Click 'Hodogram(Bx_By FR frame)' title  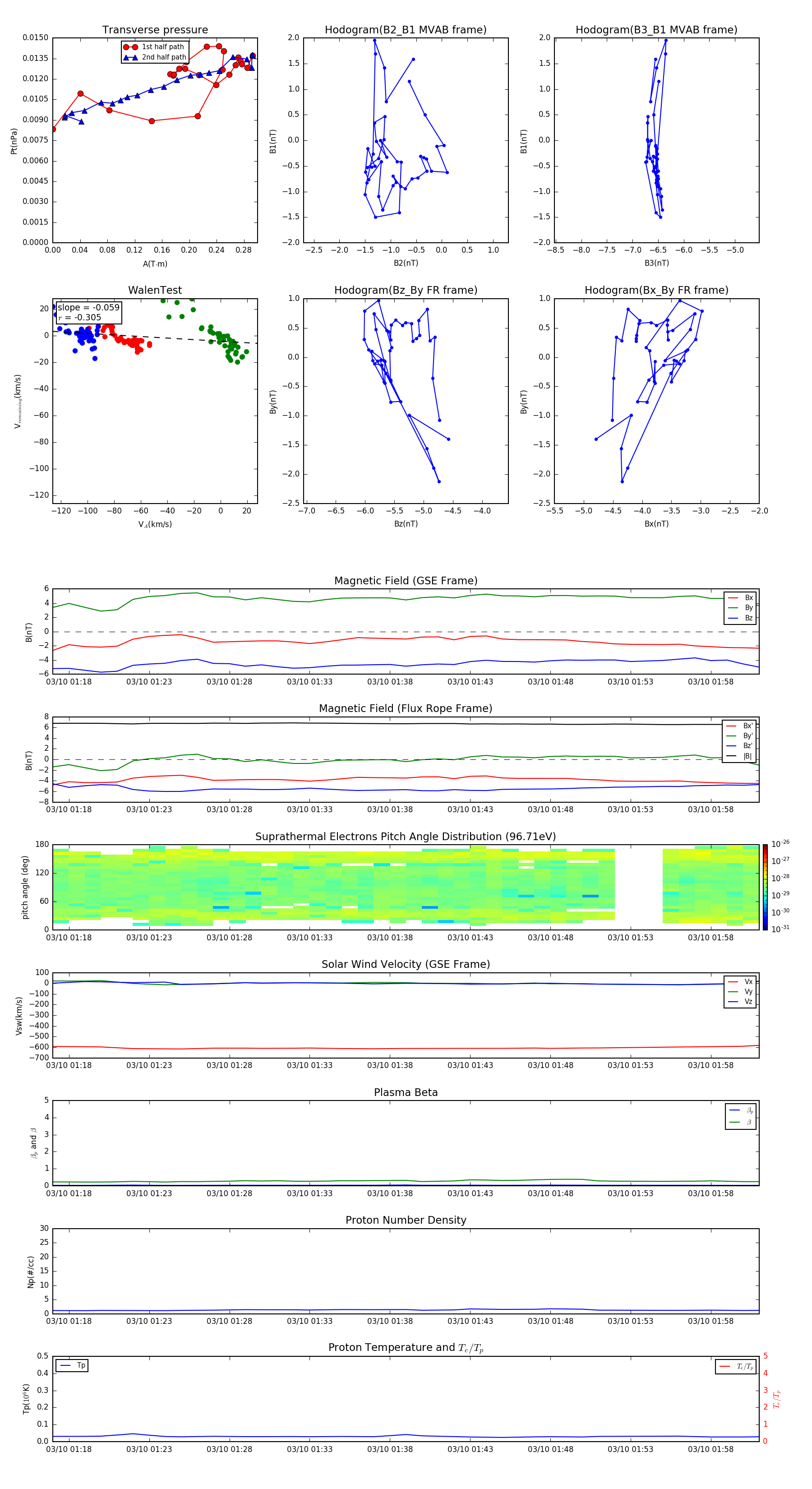point(656,290)
